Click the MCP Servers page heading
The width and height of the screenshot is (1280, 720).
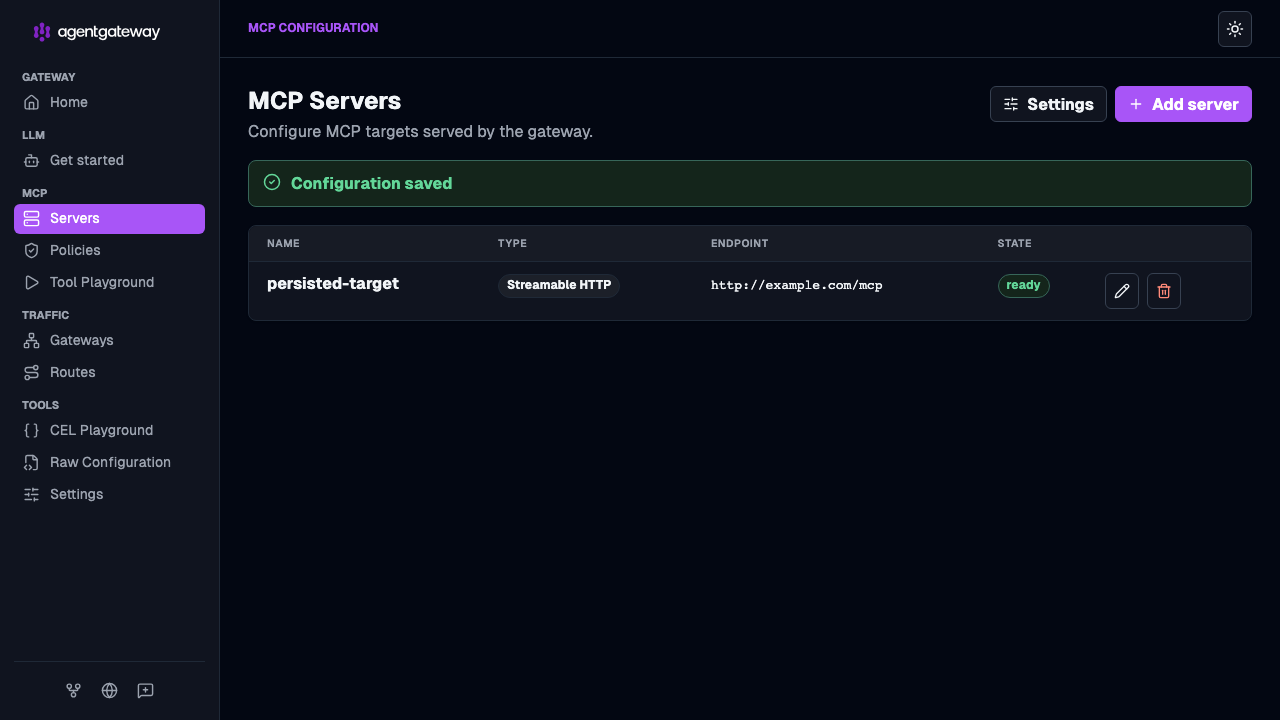point(324,101)
